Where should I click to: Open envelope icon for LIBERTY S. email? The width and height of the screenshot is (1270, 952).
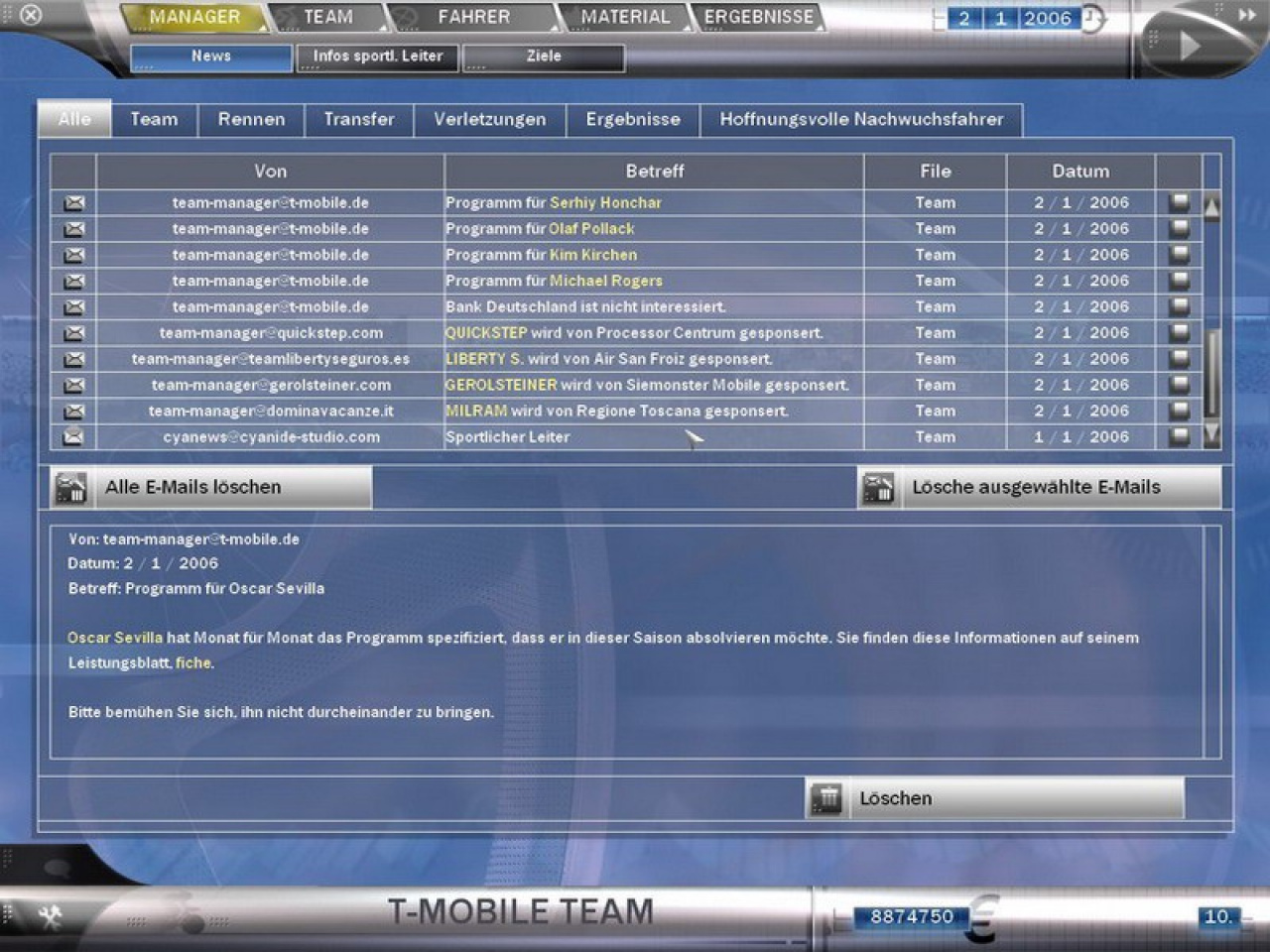pos(73,359)
